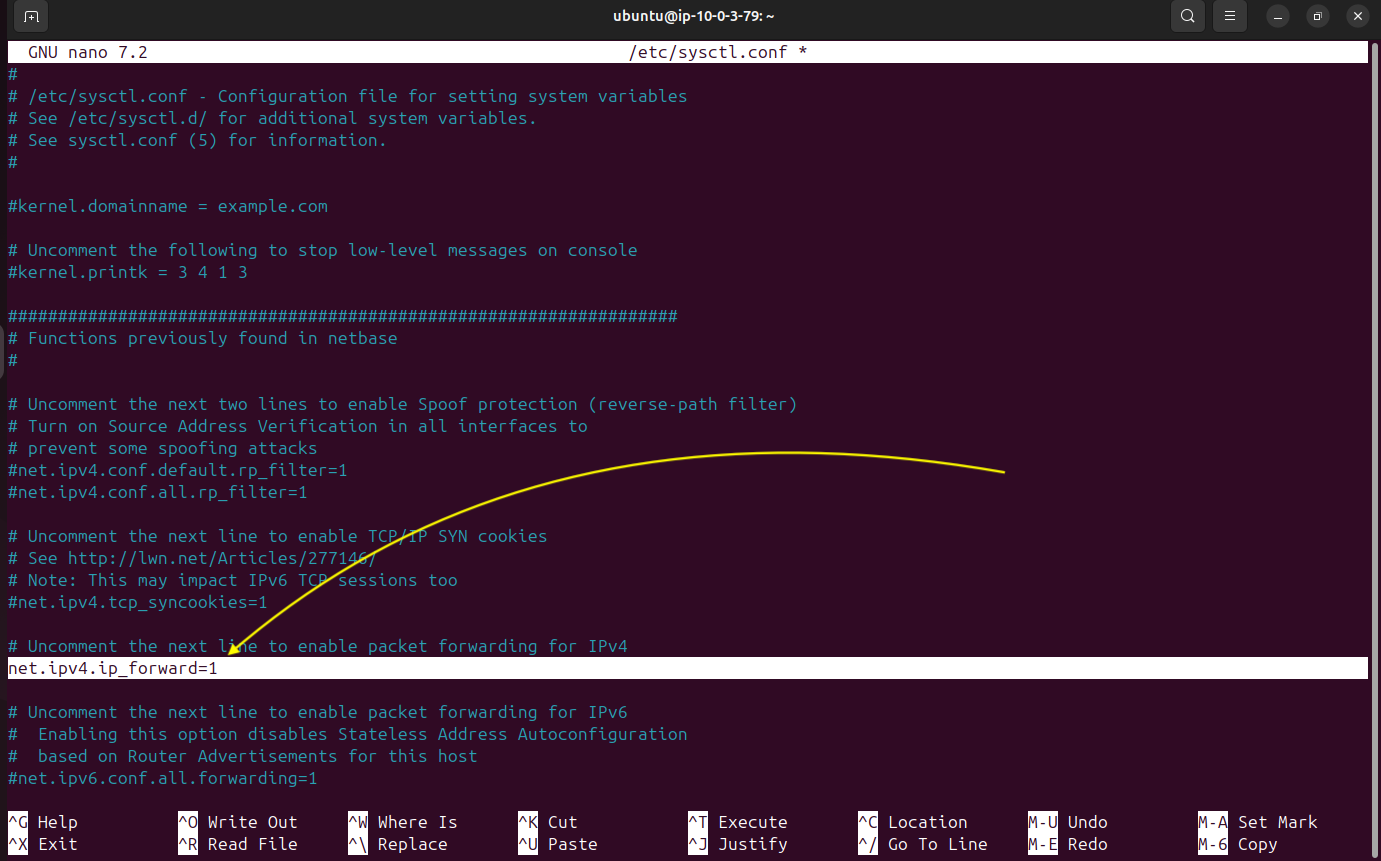
Task: Select the ^K Cut shortcut label
Action: coord(547,822)
